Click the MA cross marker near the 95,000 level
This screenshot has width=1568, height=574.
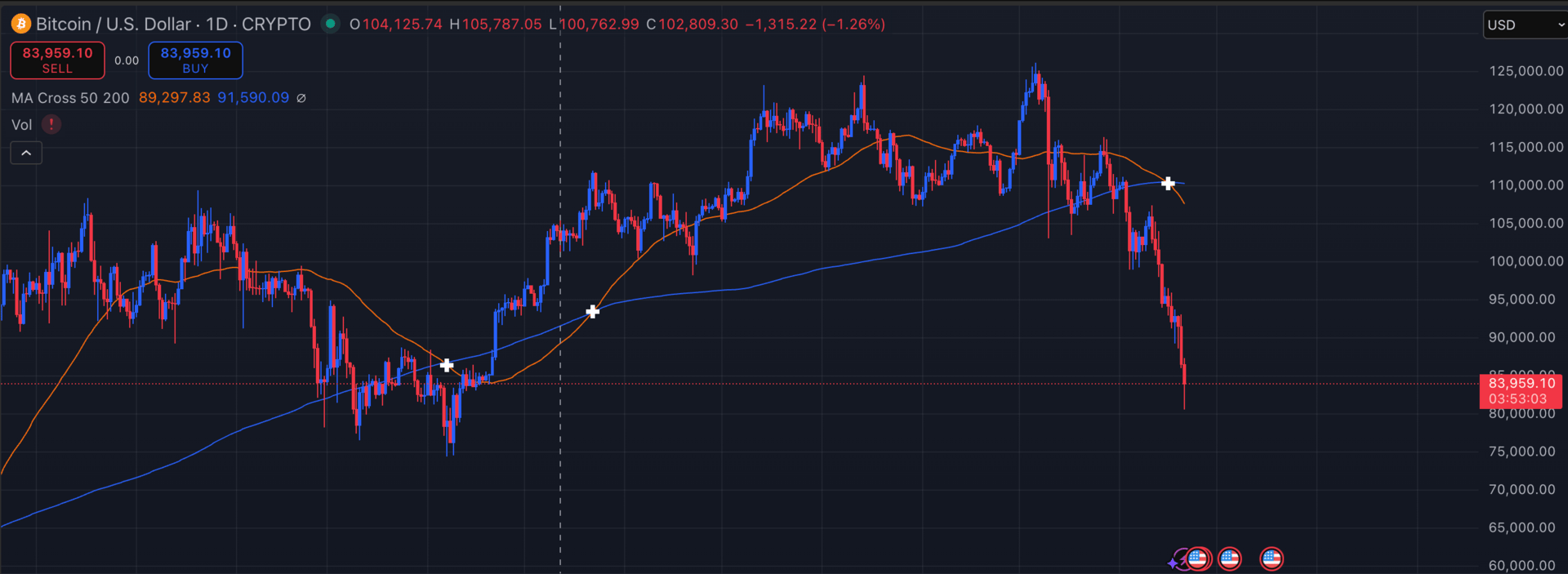coord(593,311)
